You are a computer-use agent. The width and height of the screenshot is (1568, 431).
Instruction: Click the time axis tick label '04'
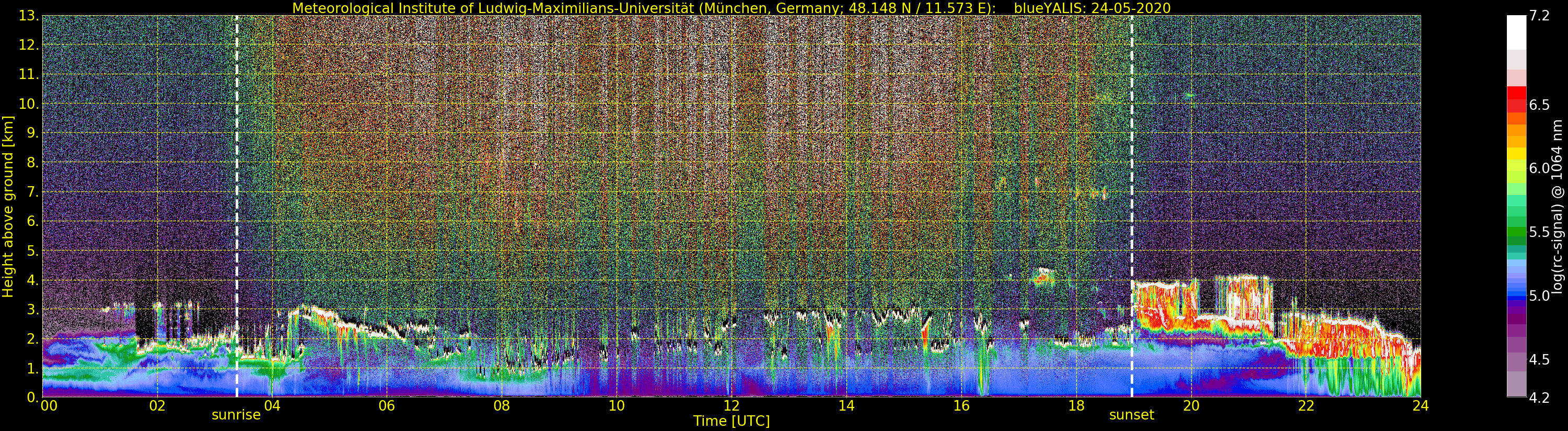(x=272, y=405)
